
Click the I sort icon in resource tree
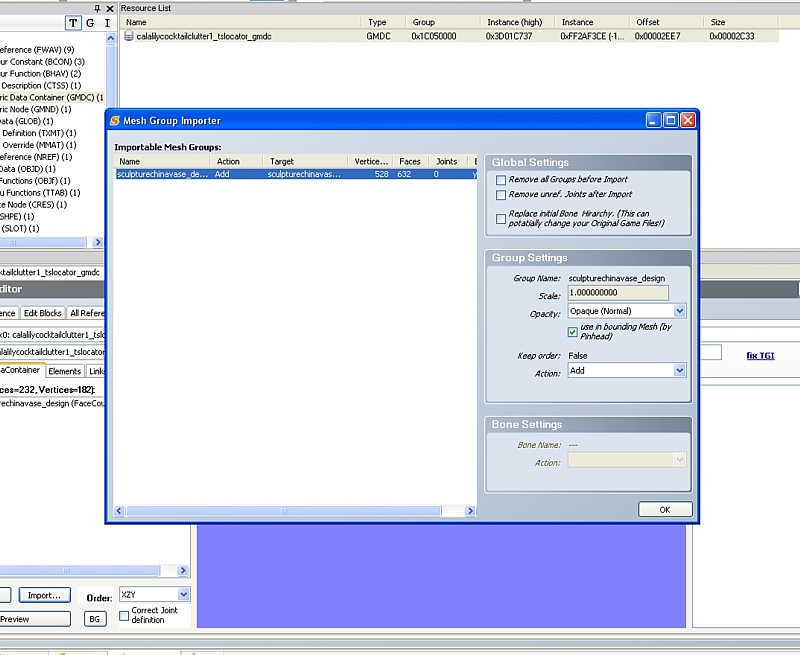[107, 23]
